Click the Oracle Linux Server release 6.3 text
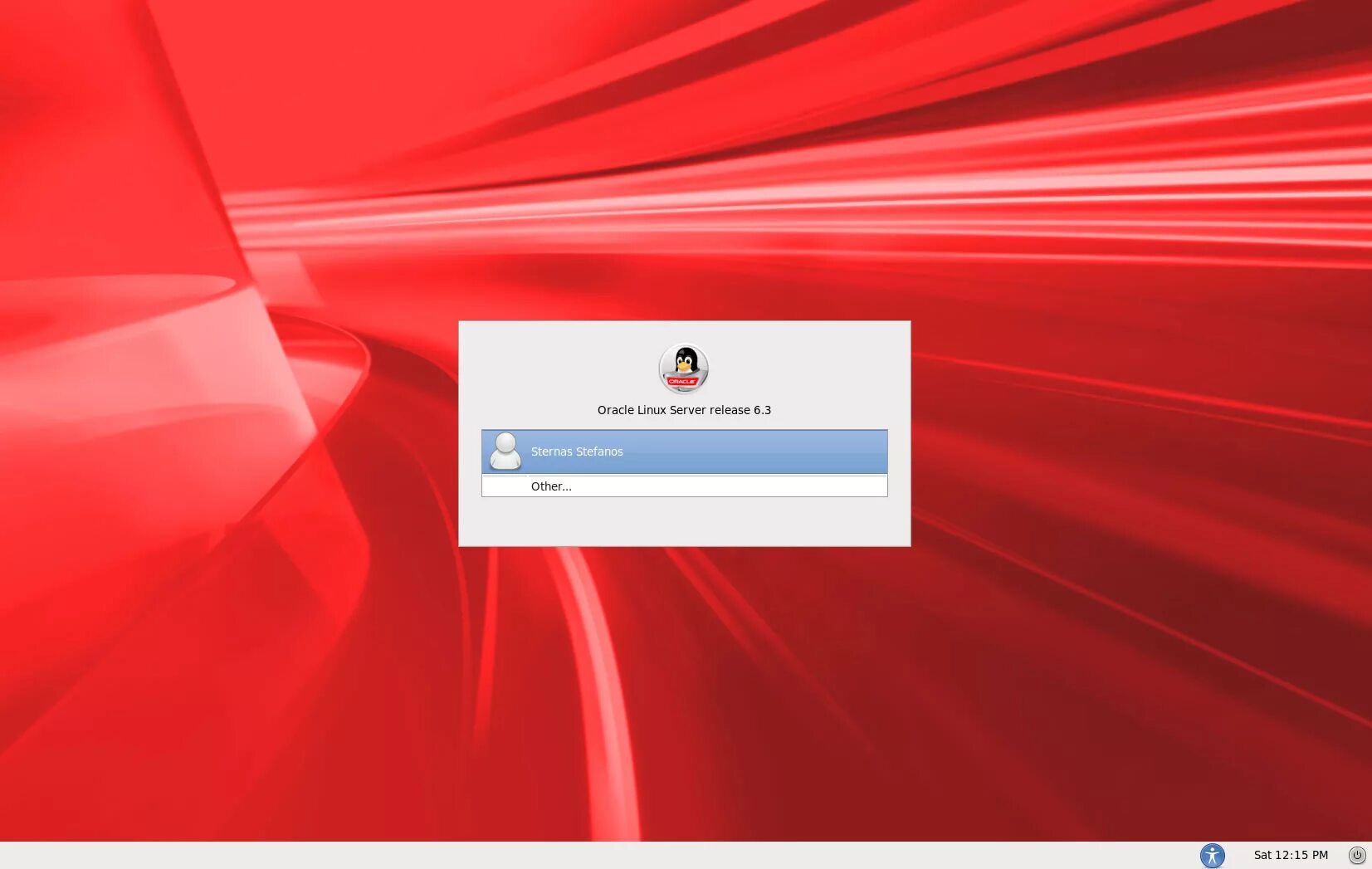The image size is (1372, 869). [684, 410]
